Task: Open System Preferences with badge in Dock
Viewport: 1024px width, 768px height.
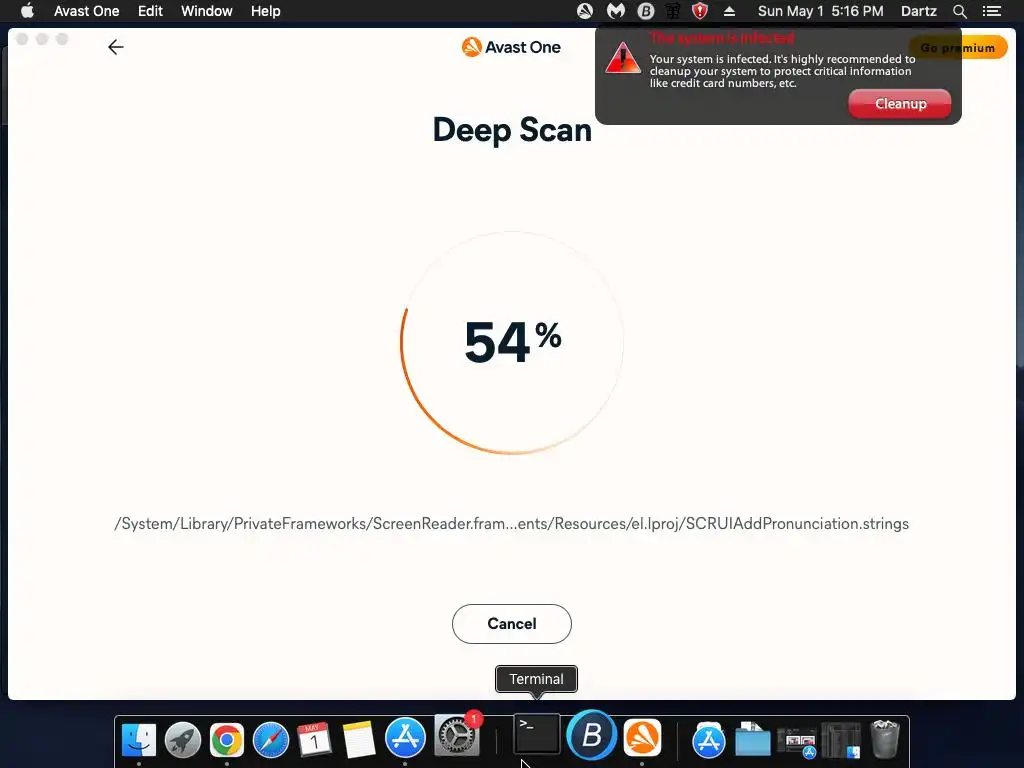Action: click(x=456, y=735)
